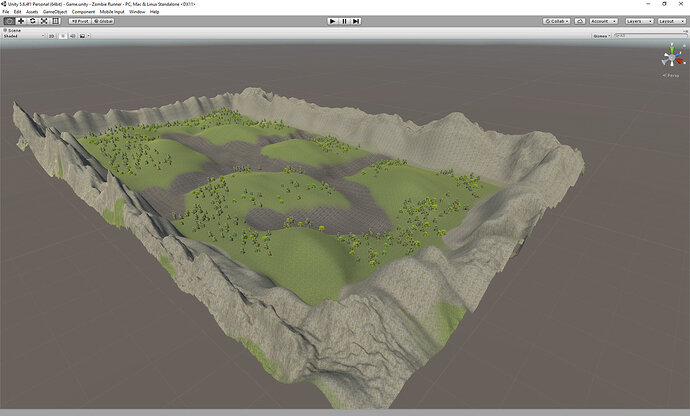Toggle Persp/Iso projection label
The height and width of the screenshot is (416, 690).
671,76
